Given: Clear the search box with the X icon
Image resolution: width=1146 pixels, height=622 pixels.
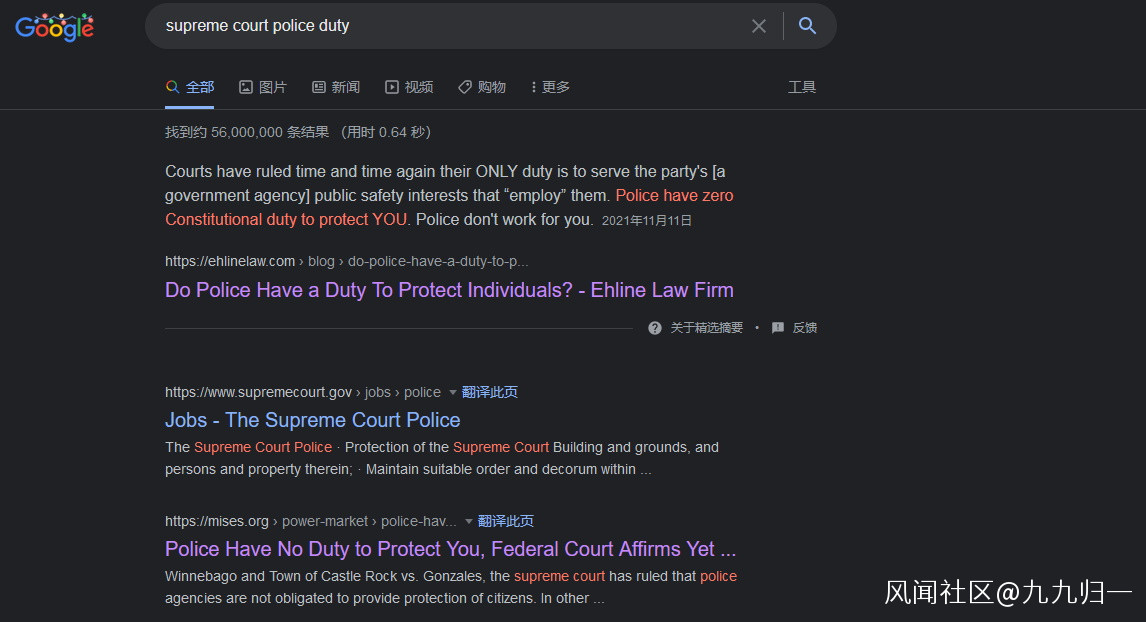Looking at the screenshot, I should pyautogui.click(x=759, y=26).
